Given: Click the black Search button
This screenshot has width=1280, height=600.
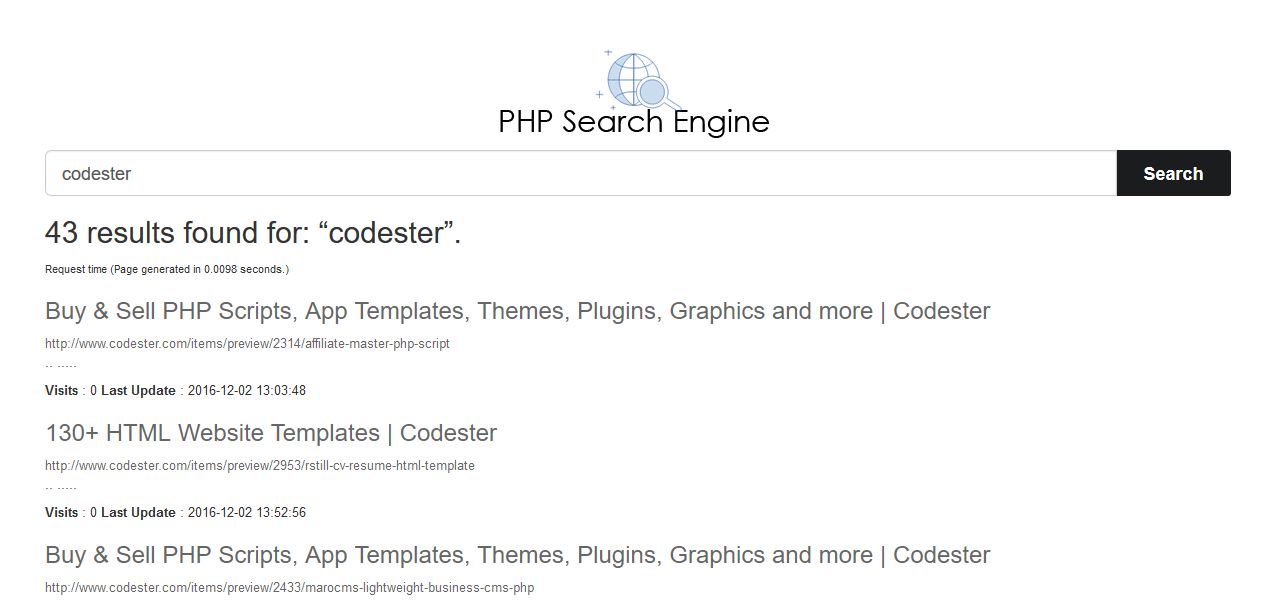Looking at the screenshot, I should pos(1173,173).
